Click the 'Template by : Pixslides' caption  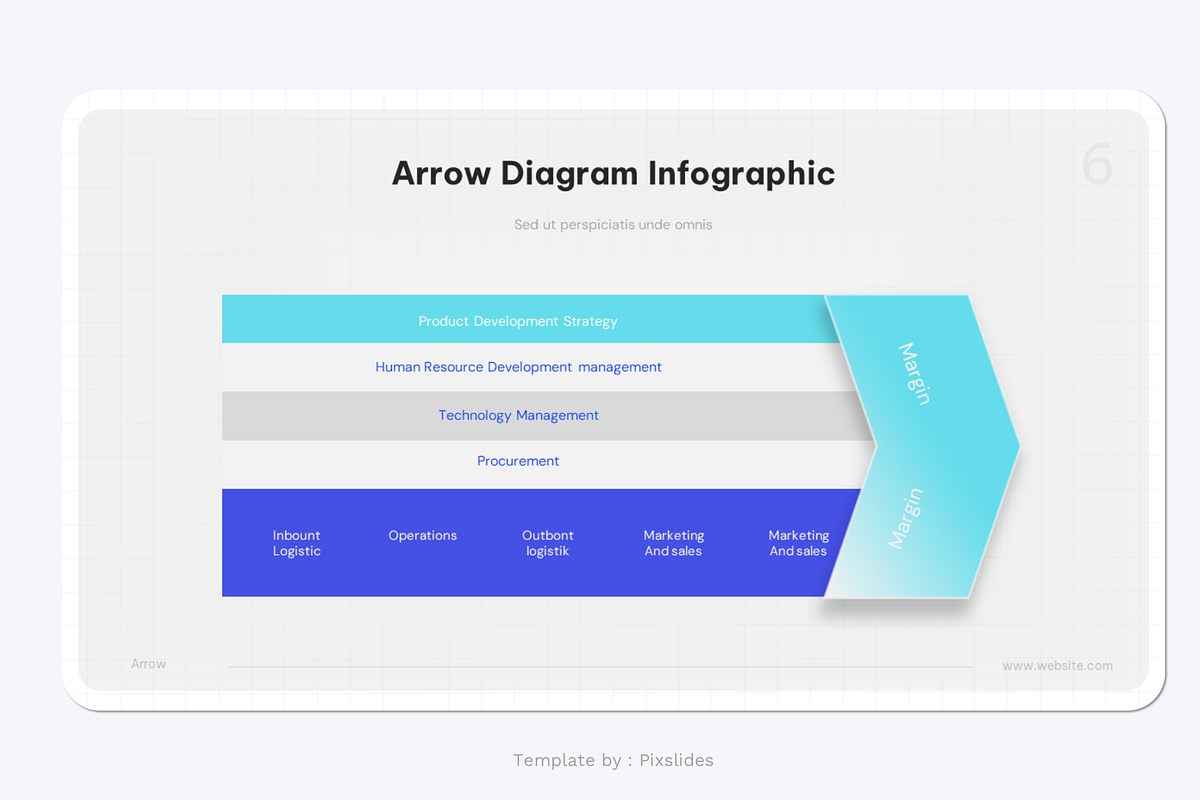click(613, 760)
